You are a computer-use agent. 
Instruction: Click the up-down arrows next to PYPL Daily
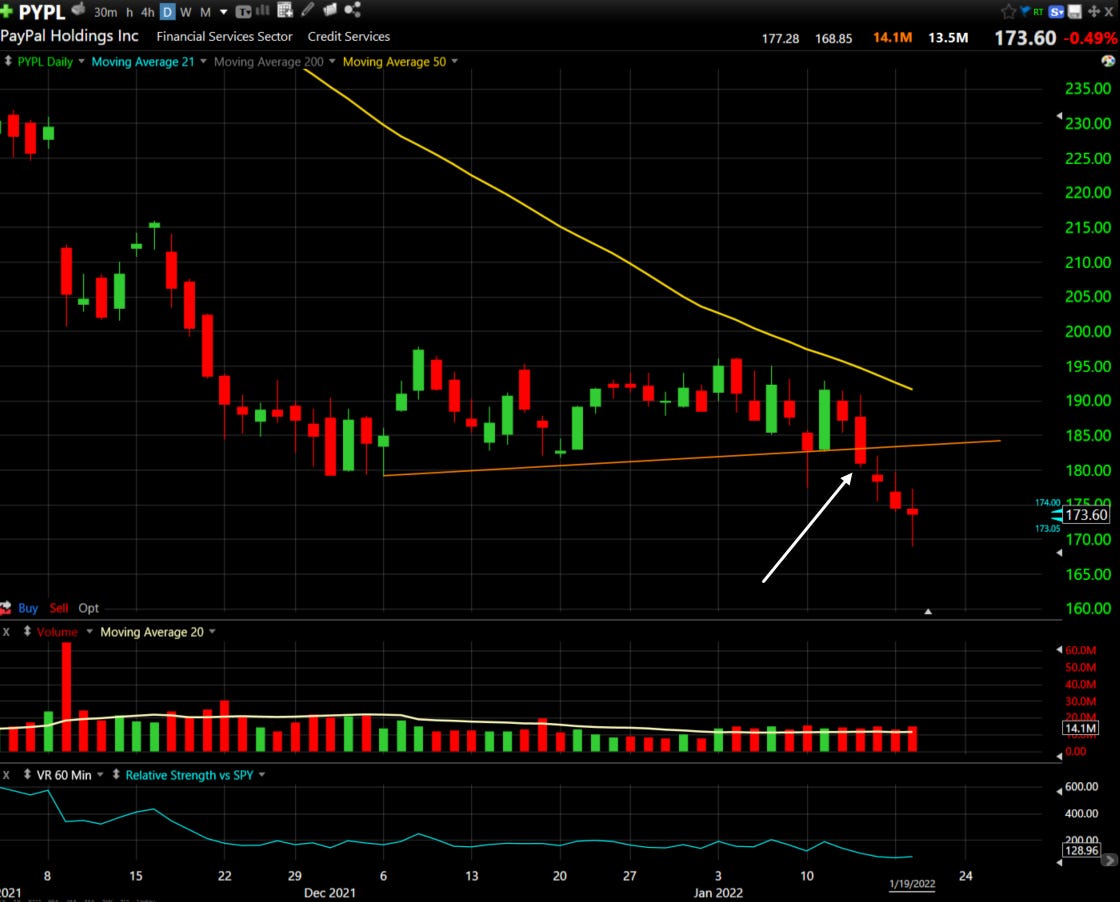click(8, 61)
